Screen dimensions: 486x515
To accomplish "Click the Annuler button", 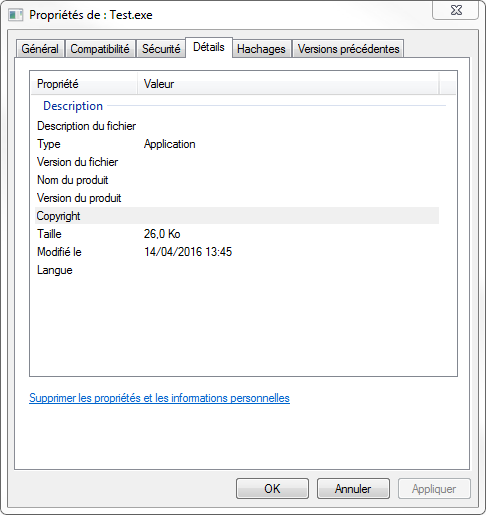I will pyautogui.click(x=353, y=489).
